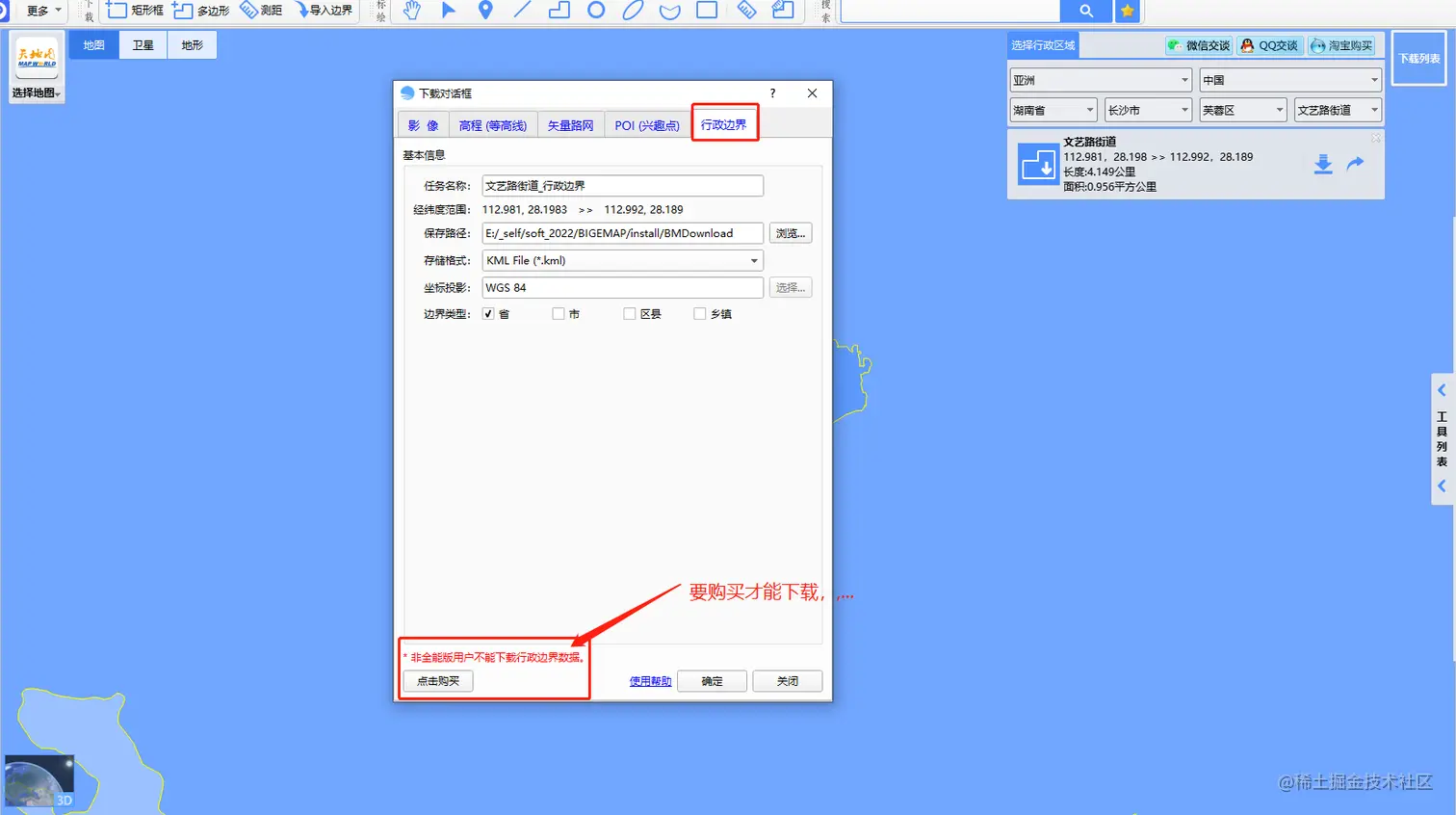Click the 任务名称 input field

pyautogui.click(x=622, y=186)
